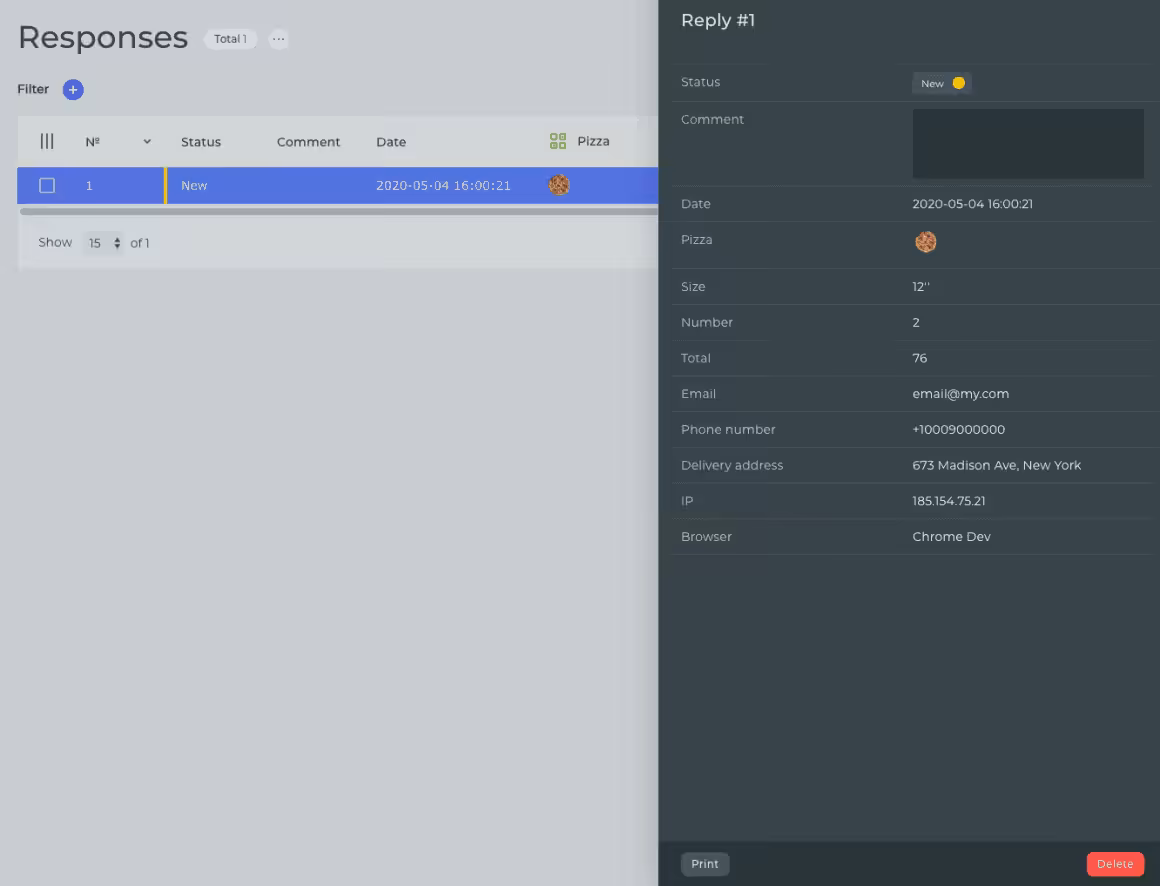Image resolution: width=1160 pixels, height=886 pixels.
Task: Click the pizza thumbnail in table row
Action: [559, 185]
